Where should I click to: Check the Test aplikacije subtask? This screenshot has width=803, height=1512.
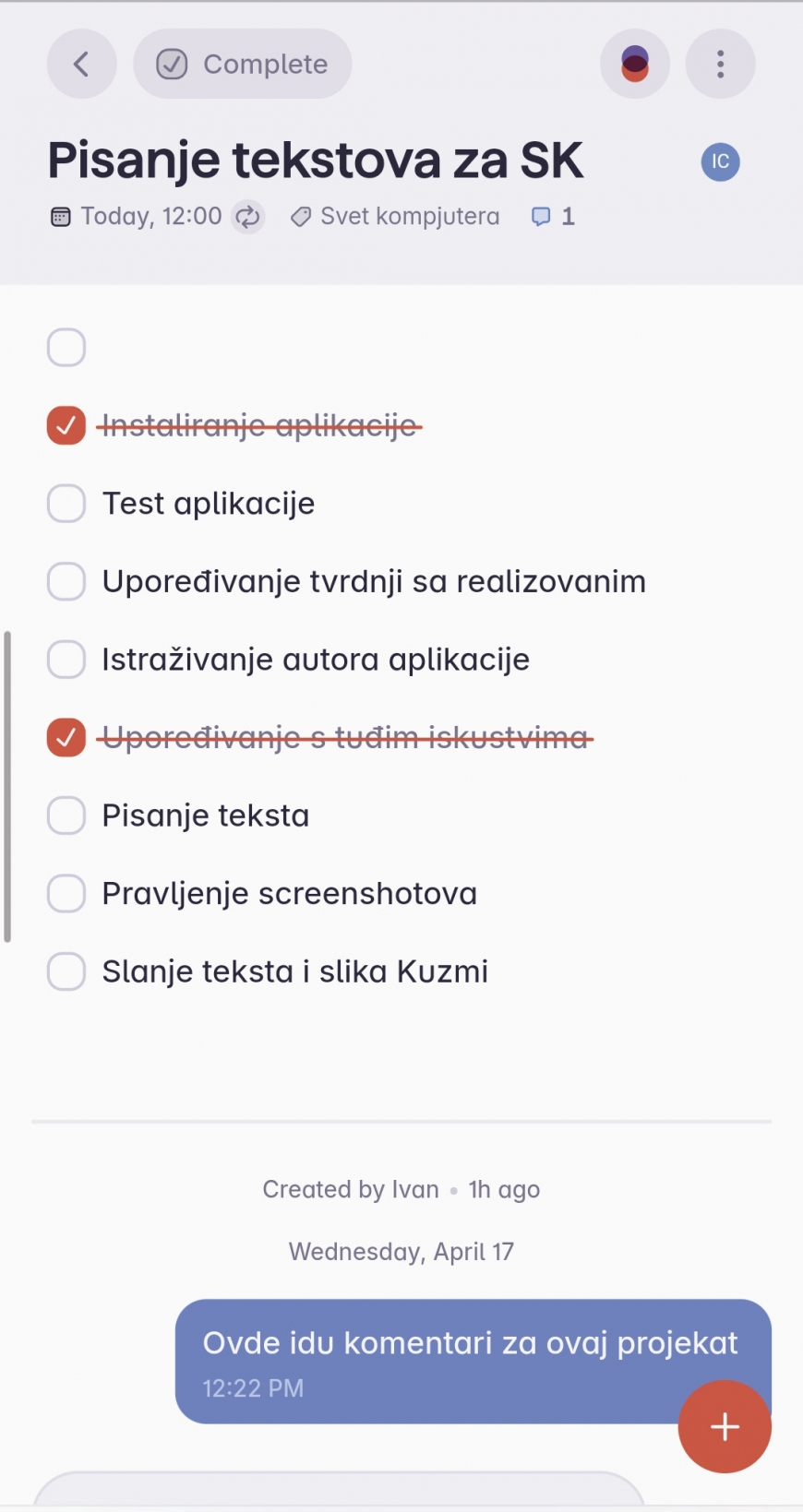[66, 504]
